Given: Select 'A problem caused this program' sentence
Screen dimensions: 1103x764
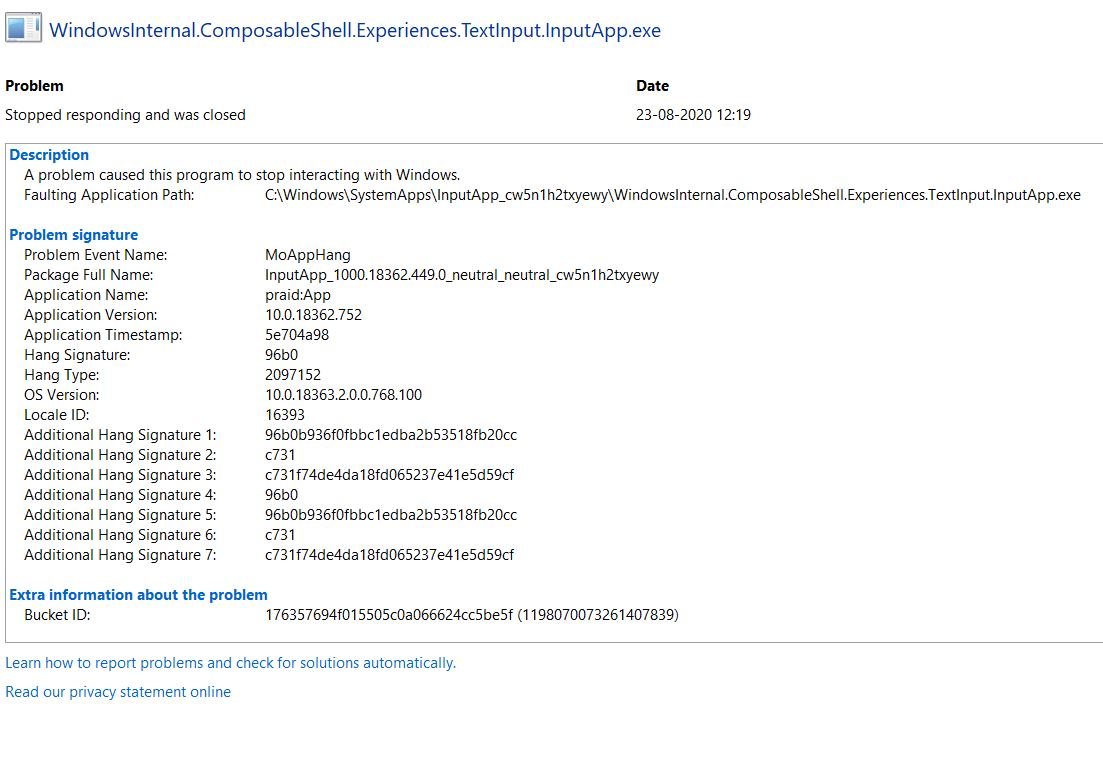Looking at the screenshot, I should (x=242, y=174).
